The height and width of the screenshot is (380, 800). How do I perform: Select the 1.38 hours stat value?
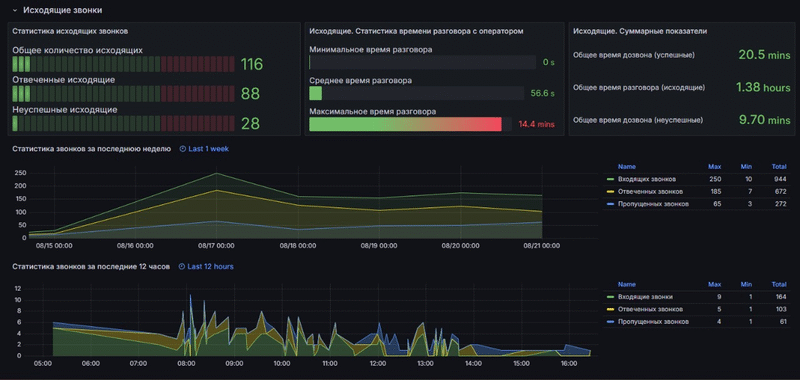click(763, 87)
